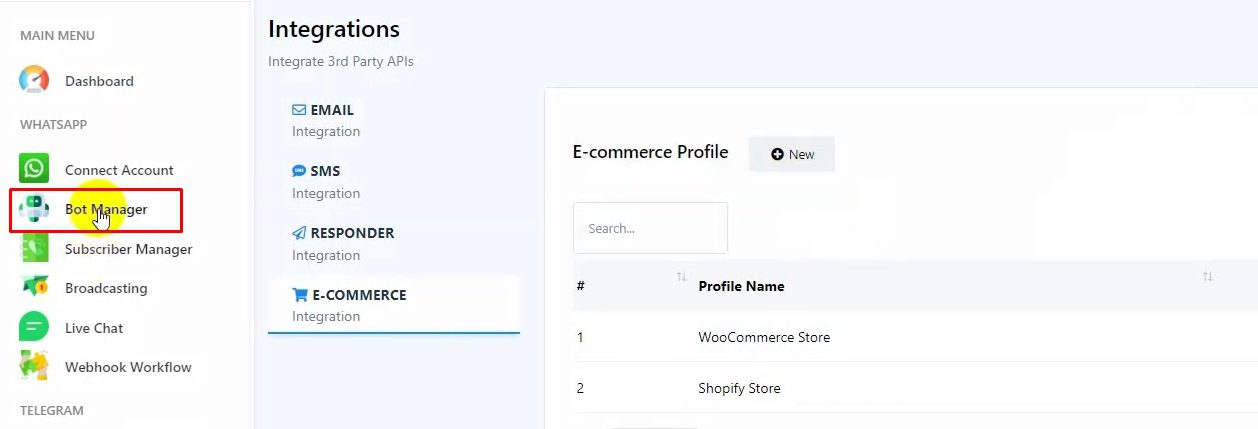Click the Bot Manager robot icon
Image resolution: width=1258 pixels, height=429 pixels.
(x=34, y=209)
